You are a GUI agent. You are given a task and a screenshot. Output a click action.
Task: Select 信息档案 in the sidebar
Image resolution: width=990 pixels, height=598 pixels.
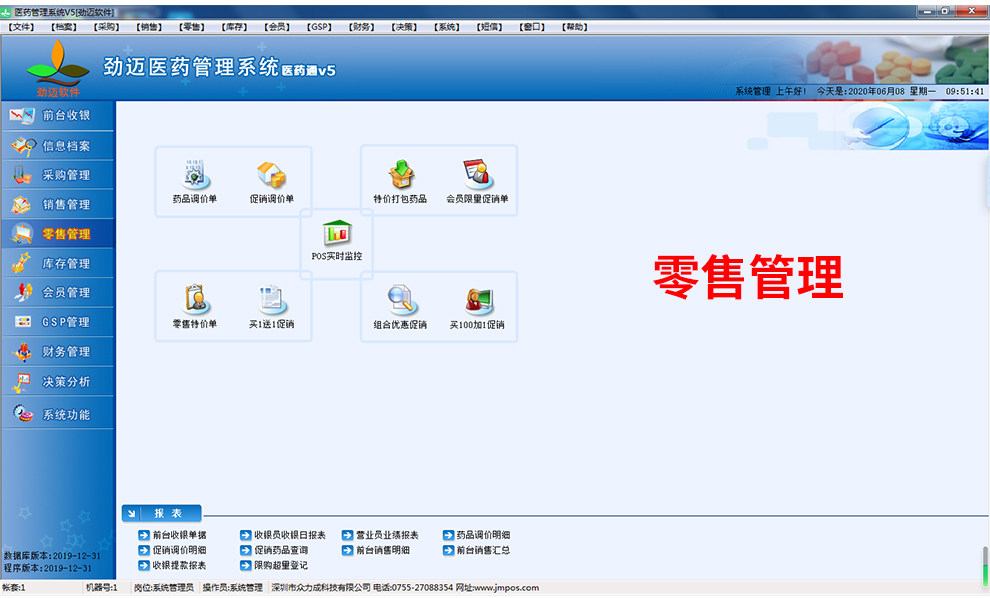[x=58, y=146]
